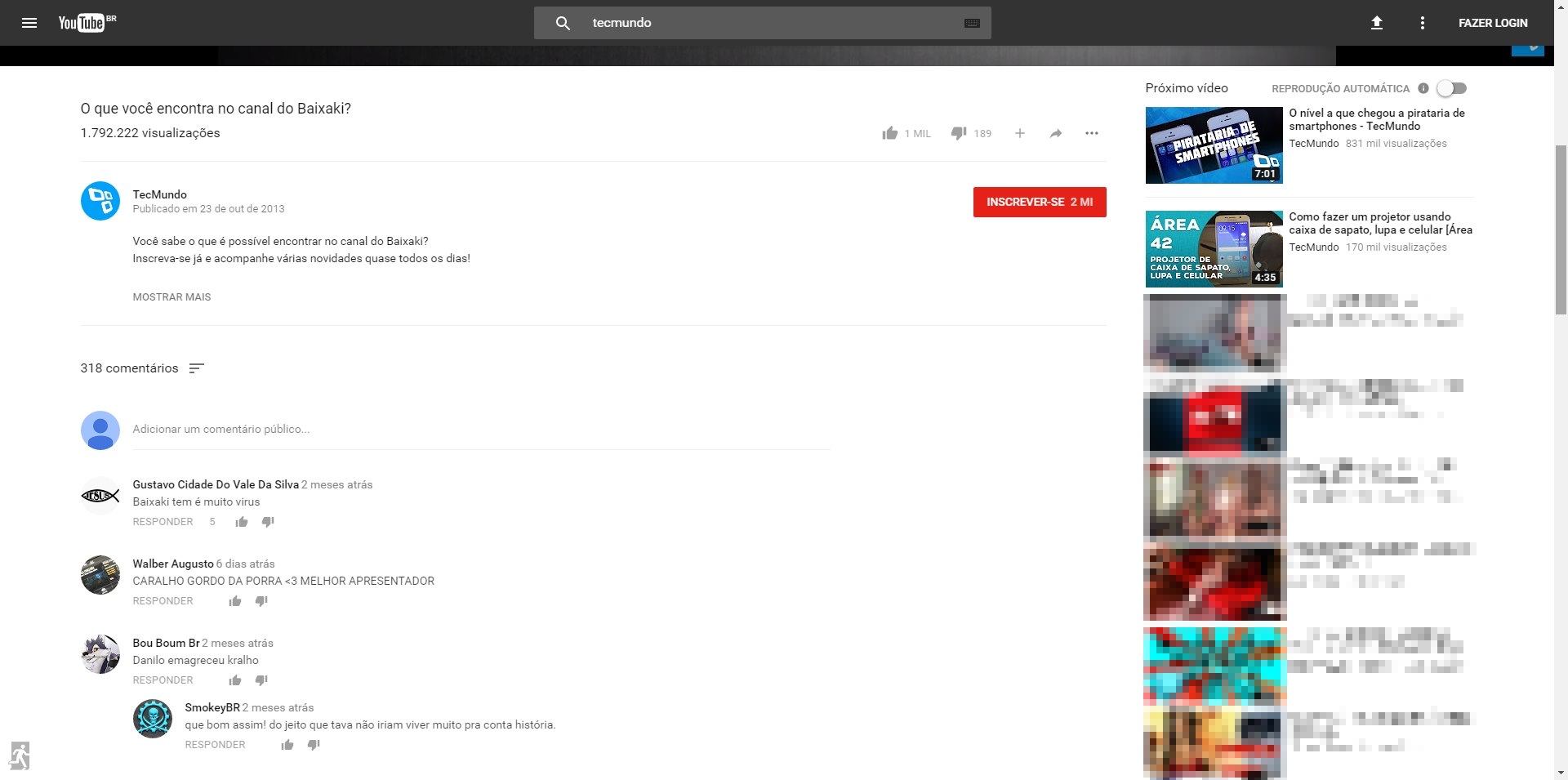Go to YouTube home via logo

click(87, 23)
